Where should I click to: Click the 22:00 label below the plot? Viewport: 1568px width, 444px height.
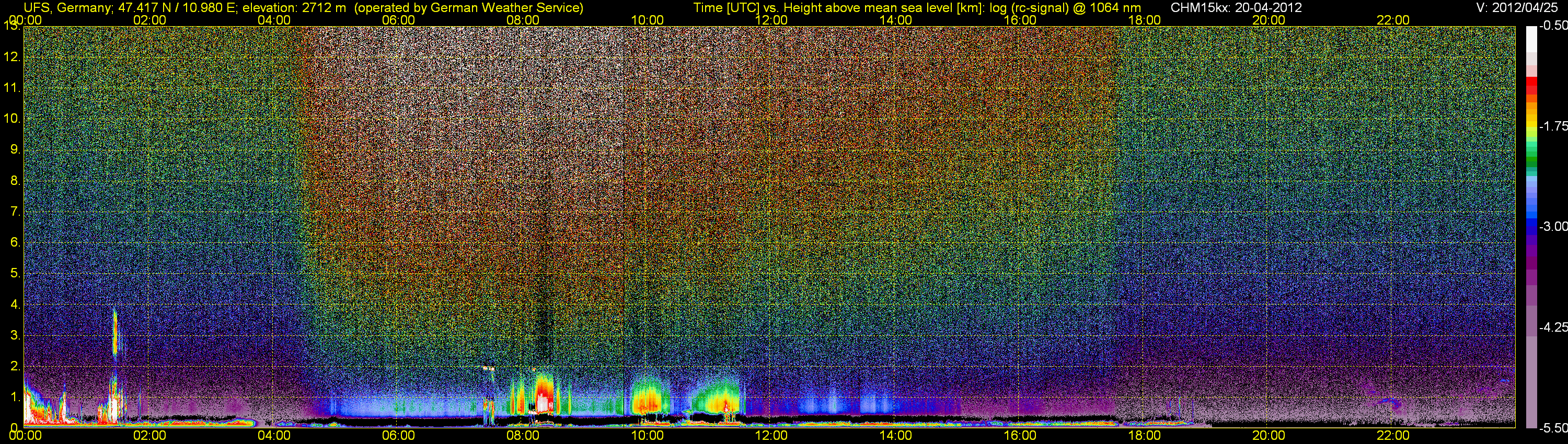[1393, 436]
